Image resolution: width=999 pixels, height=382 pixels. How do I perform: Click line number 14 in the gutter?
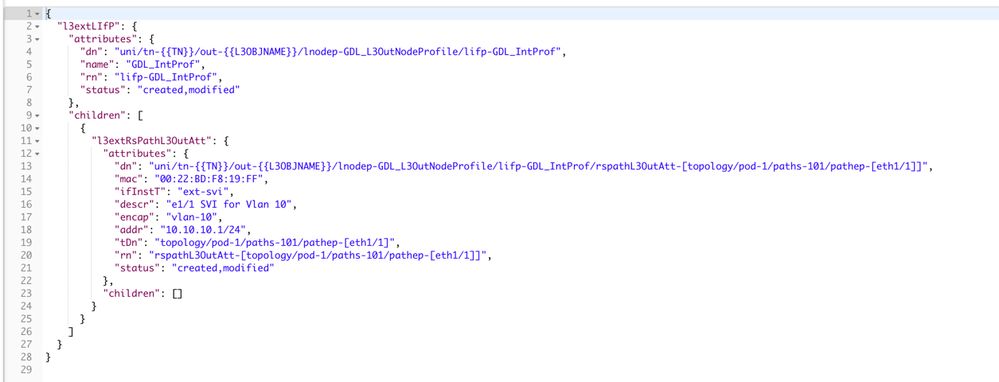point(26,179)
